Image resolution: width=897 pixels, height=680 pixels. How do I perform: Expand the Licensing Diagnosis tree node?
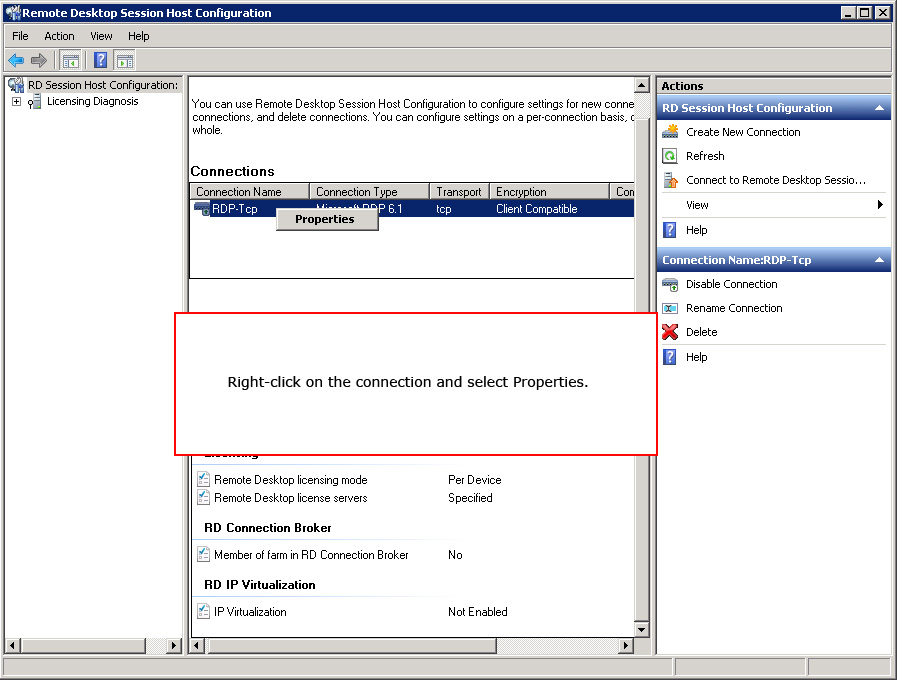(x=17, y=102)
